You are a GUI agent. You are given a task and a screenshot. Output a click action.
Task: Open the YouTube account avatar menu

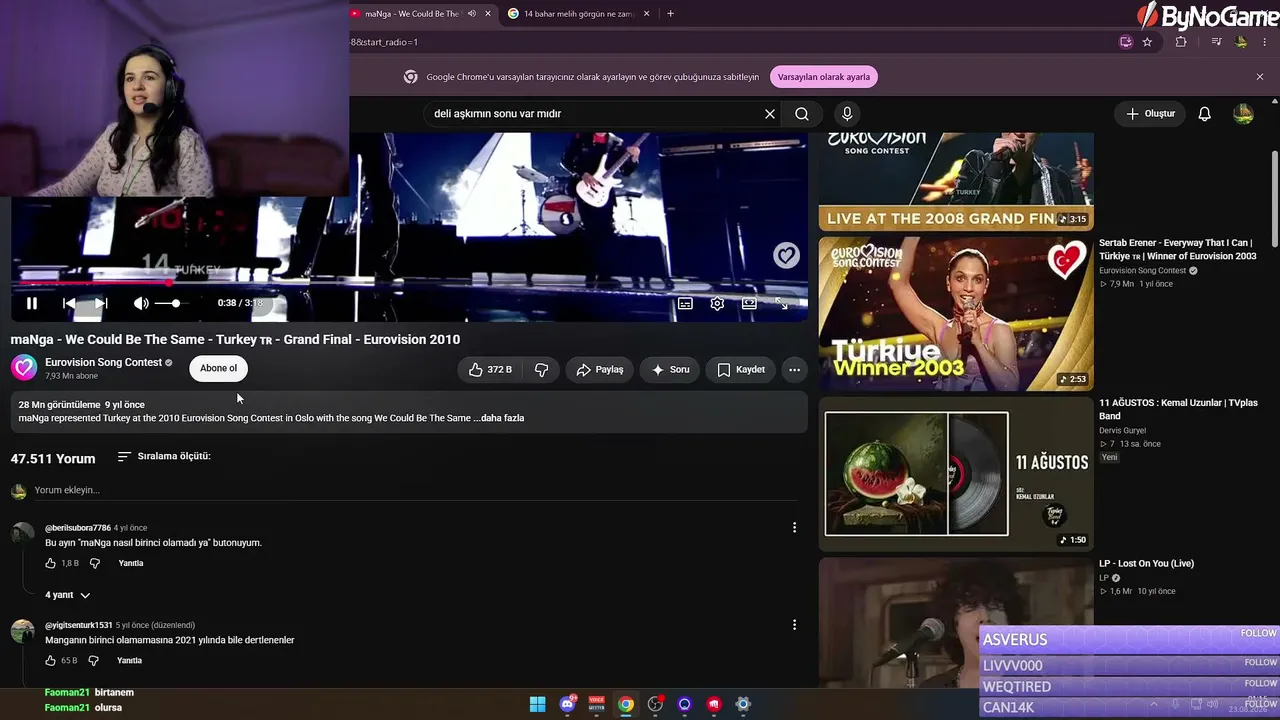click(1243, 114)
